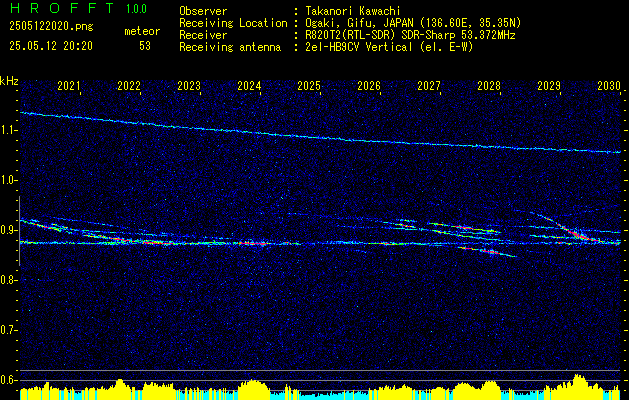This screenshot has width=629, height=400.
Task: Click the 2026 time axis label
Action: pos(369,85)
